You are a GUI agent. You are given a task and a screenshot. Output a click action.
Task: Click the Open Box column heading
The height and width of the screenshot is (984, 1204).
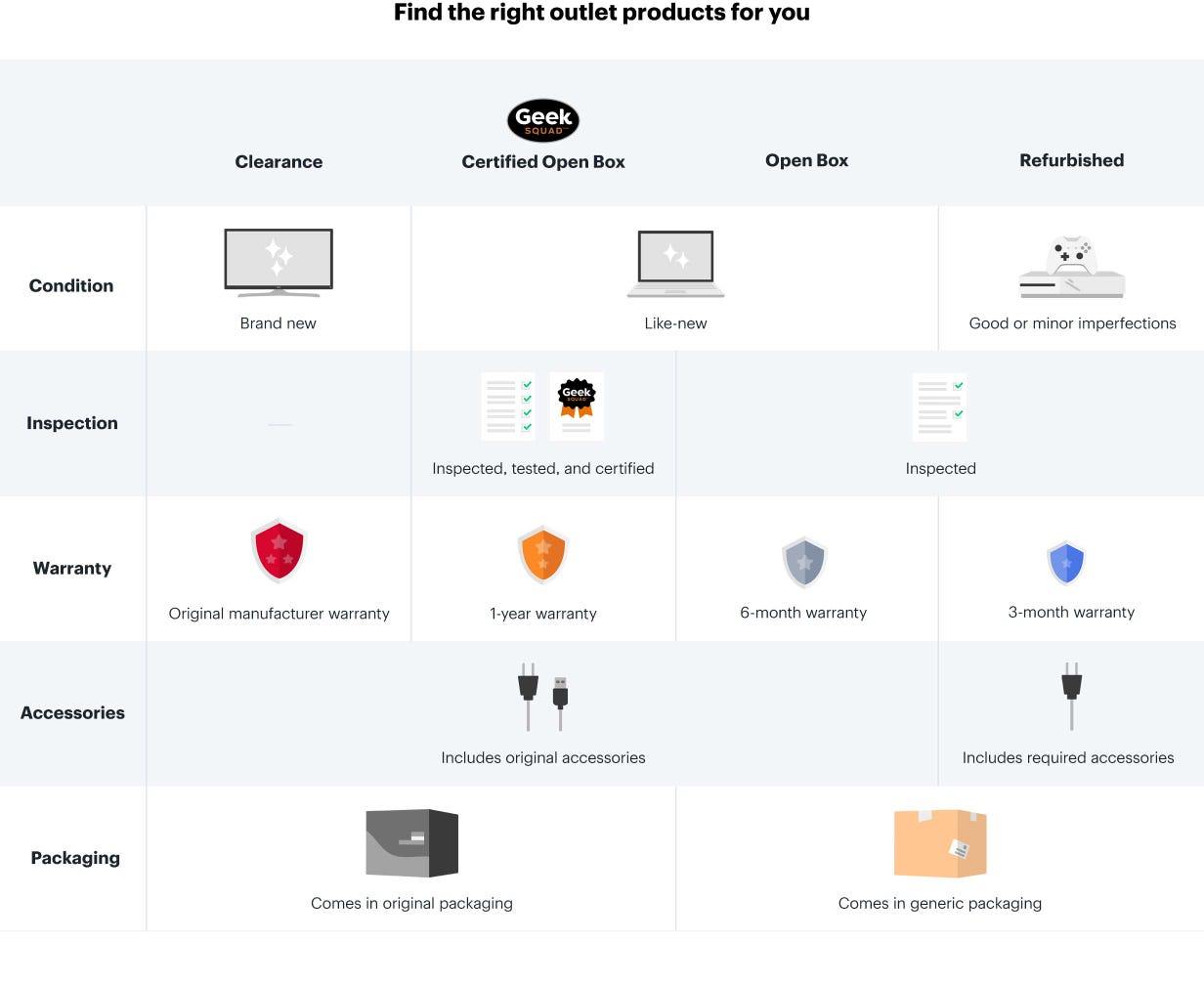pos(807,160)
